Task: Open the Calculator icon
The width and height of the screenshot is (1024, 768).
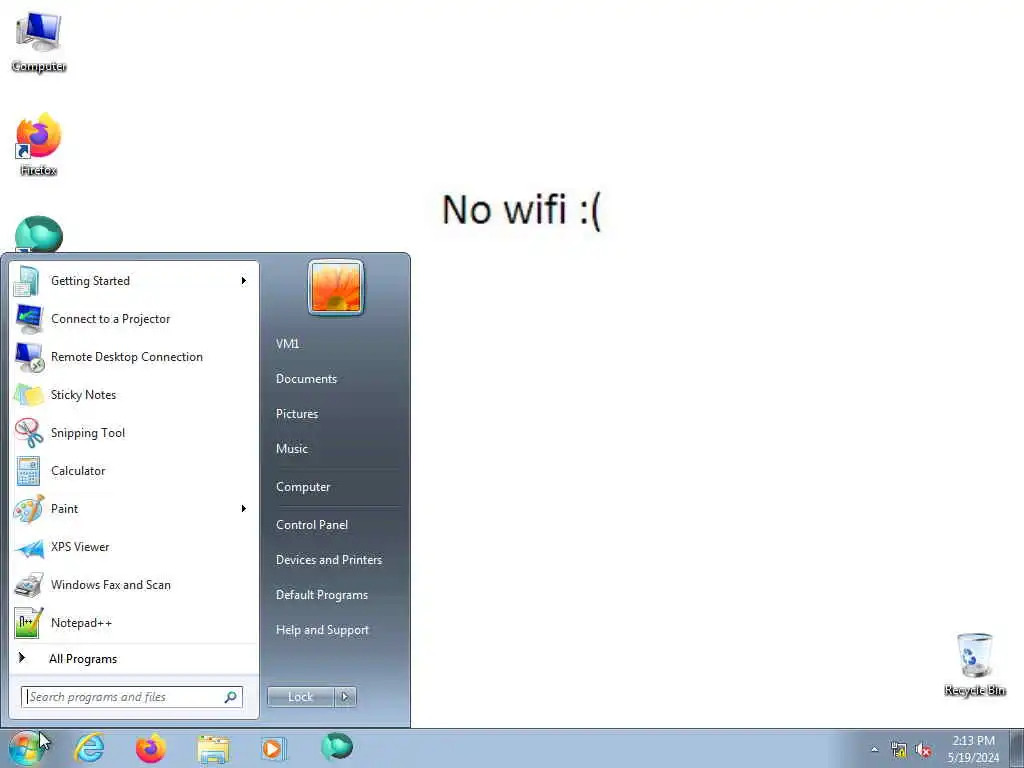Action: (x=28, y=471)
